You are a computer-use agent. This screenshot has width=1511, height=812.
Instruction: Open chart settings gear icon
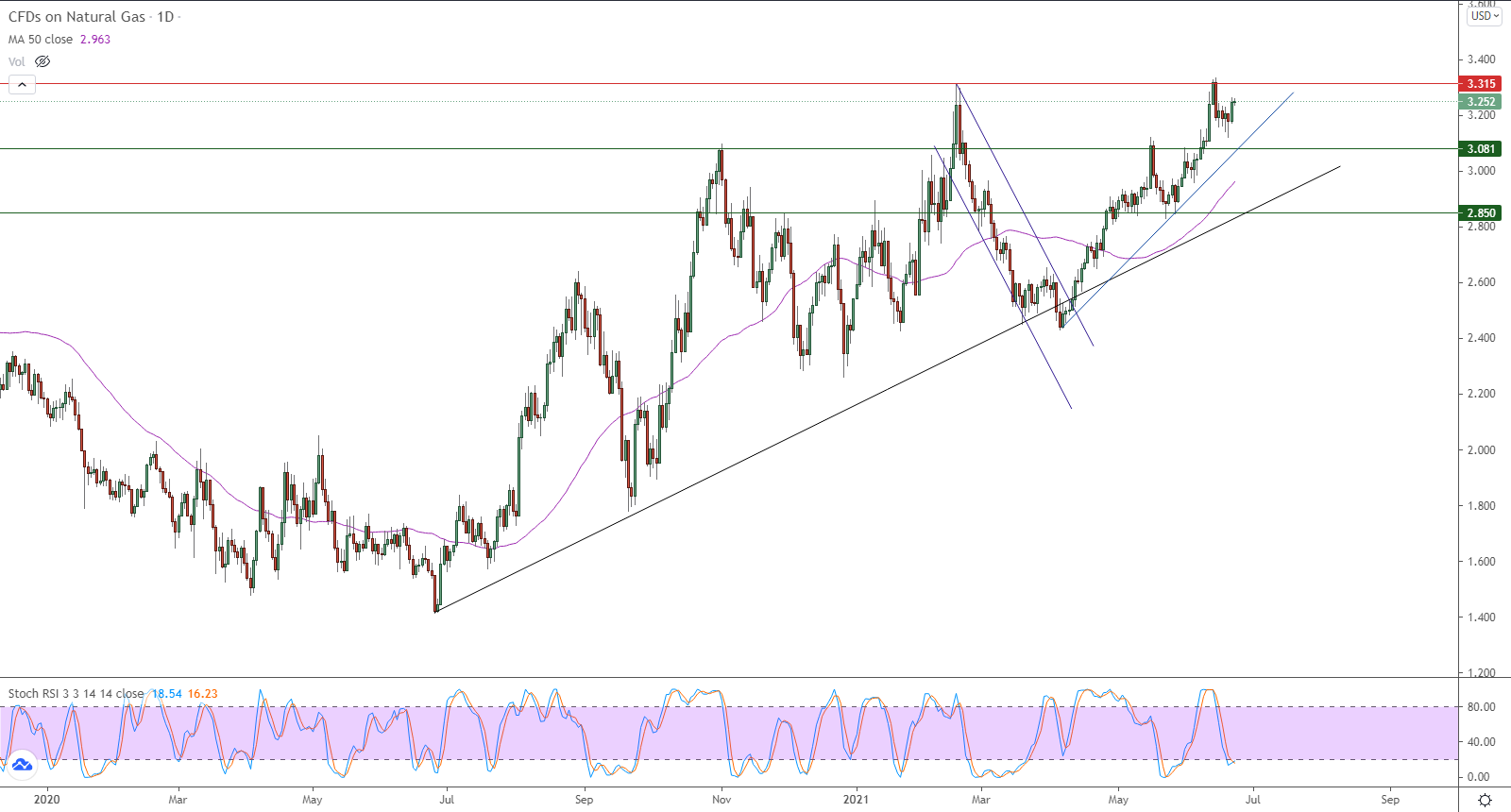point(1485,800)
